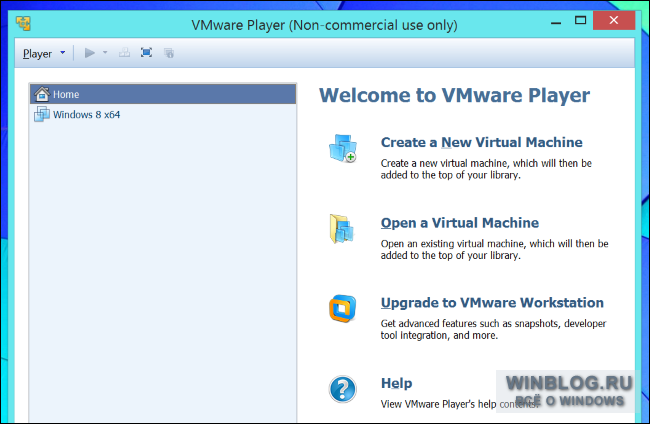Click the Open a Virtual Machine link
Screen dimensions: 650x424
tap(460, 223)
